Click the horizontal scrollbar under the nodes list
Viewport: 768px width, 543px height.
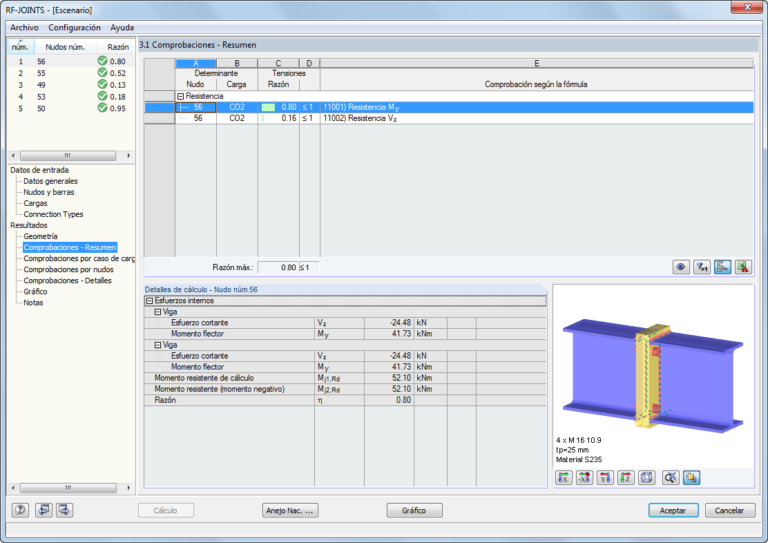click(x=68, y=156)
